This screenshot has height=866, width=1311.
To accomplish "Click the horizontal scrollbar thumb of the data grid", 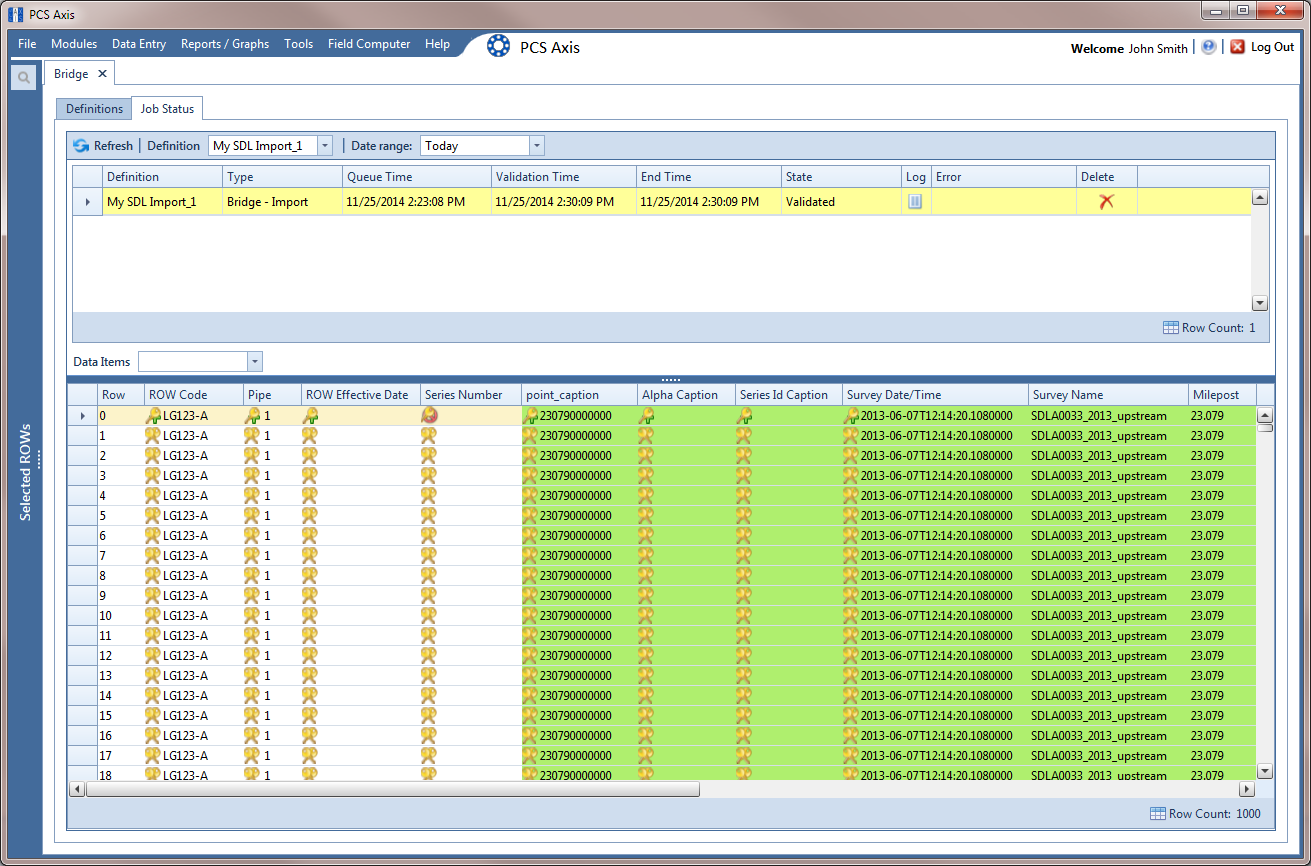I will [x=393, y=789].
